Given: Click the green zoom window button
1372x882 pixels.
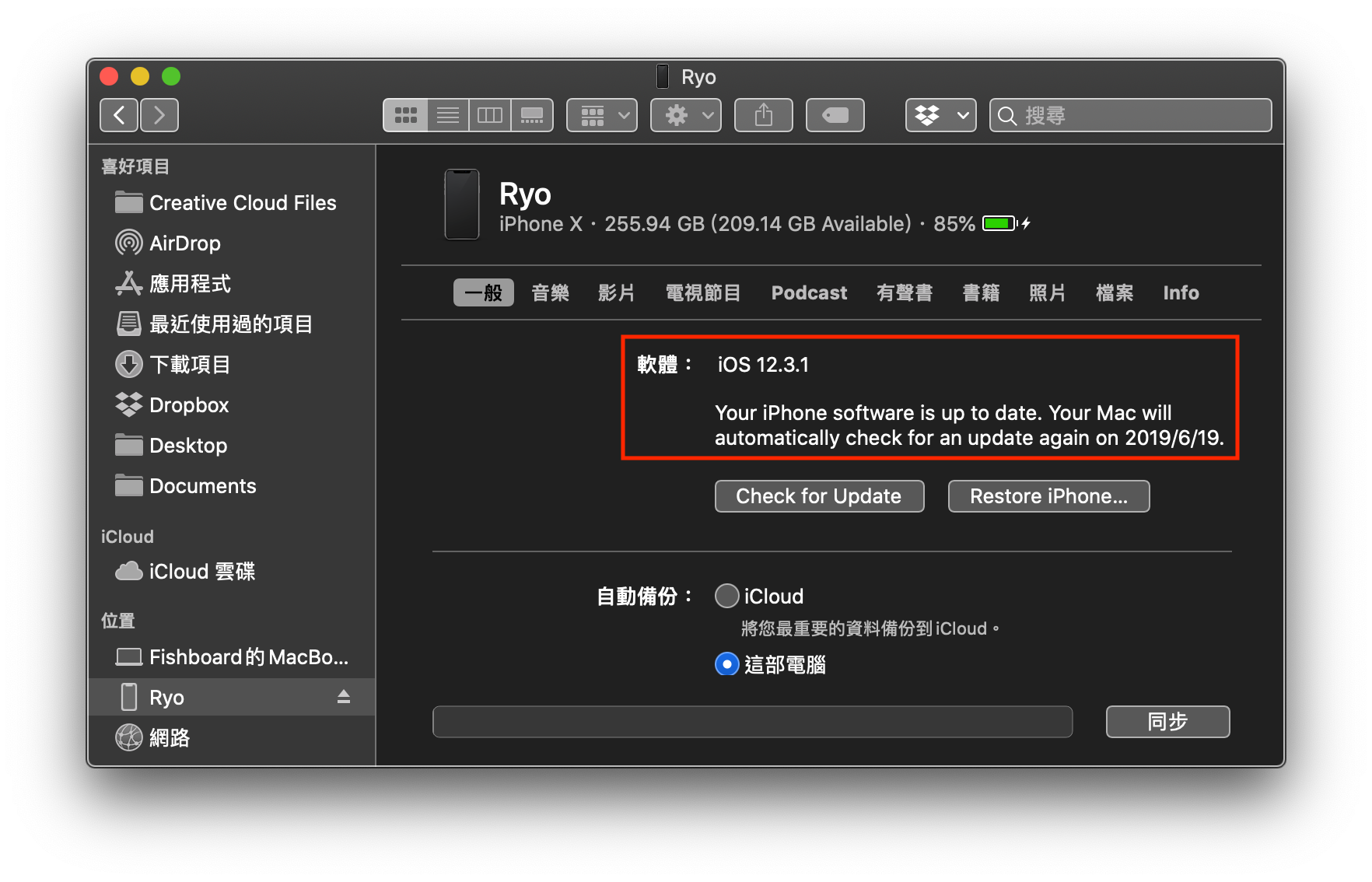Looking at the screenshot, I should click(x=171, y=76).
